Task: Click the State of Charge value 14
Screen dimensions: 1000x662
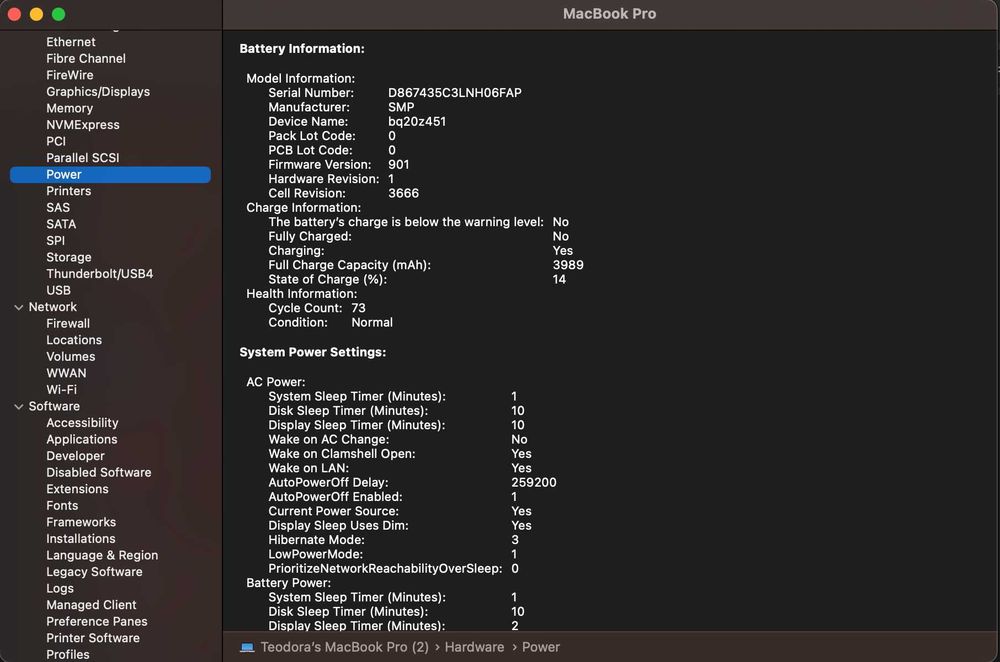Action: click(x=559, y=280)
